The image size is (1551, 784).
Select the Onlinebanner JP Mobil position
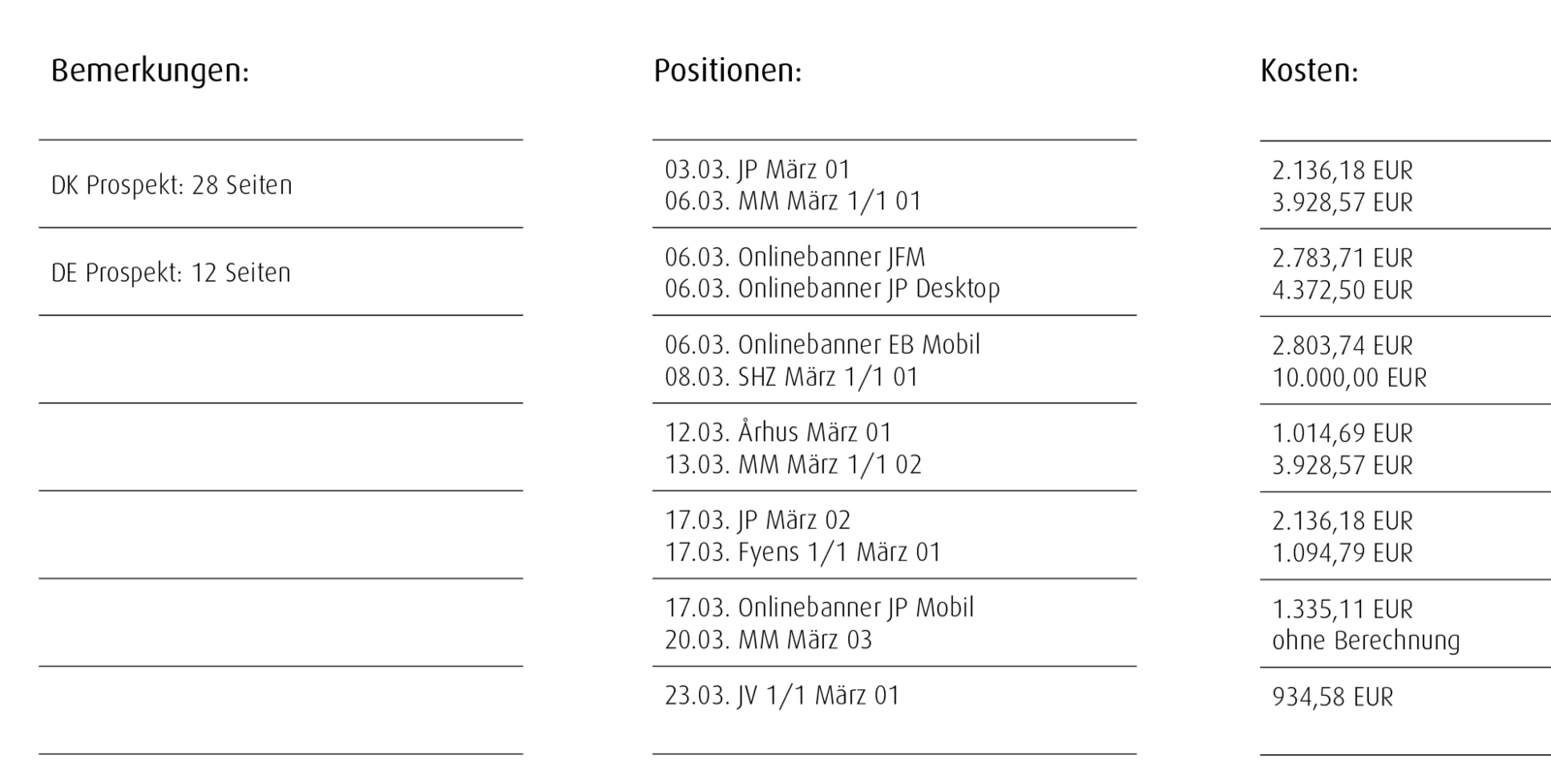tap(819, 608)
